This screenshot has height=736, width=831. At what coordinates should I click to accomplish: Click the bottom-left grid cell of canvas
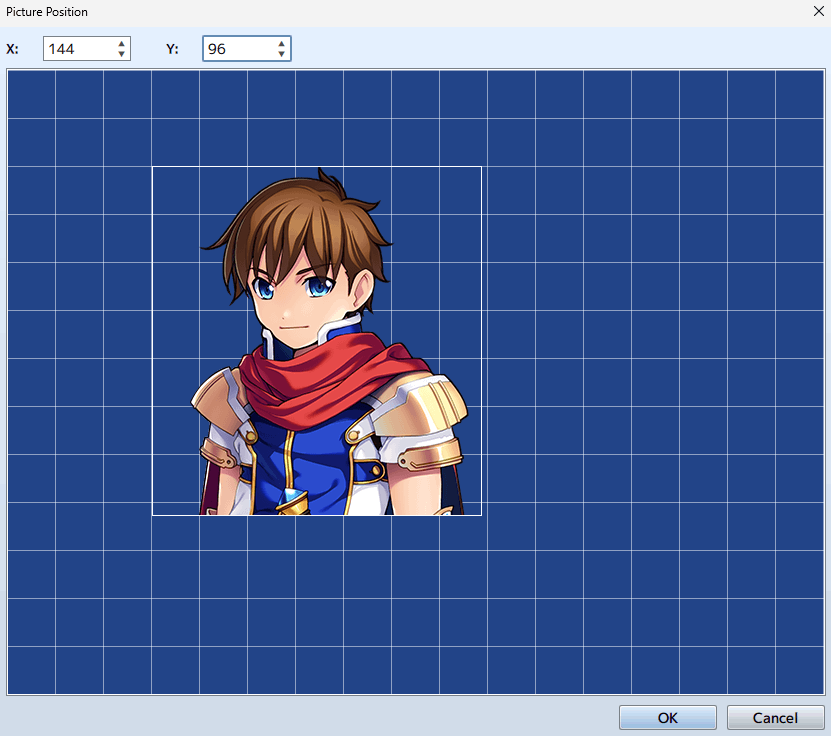pos(31,670)
